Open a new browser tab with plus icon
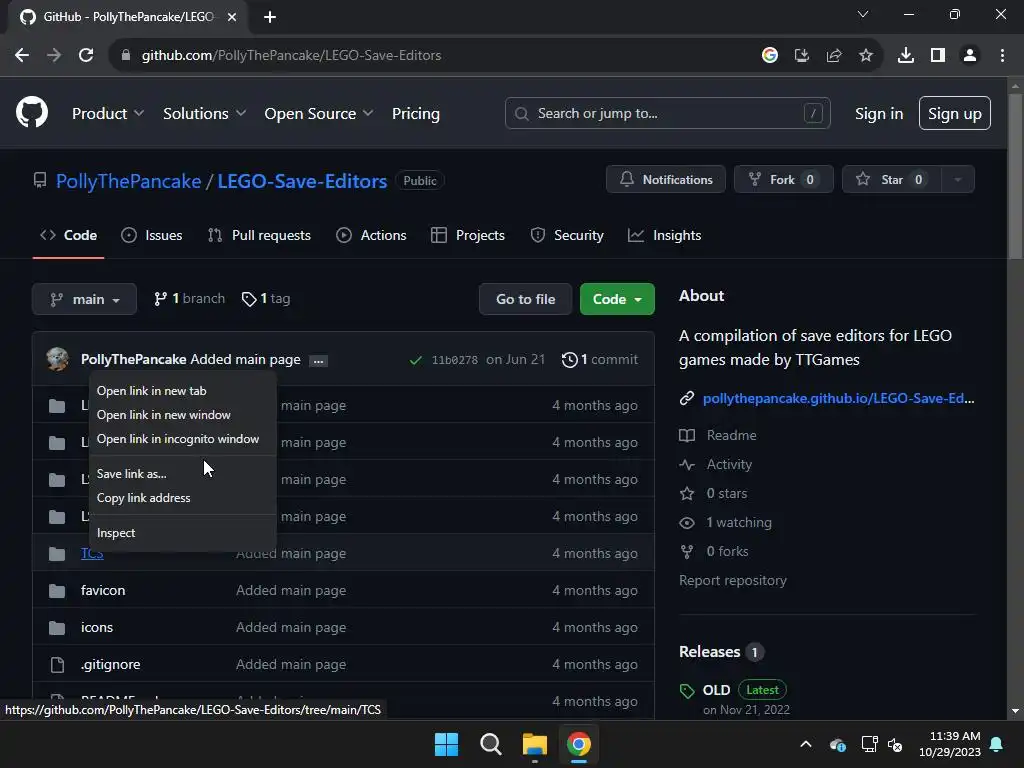 tap(270, 17)
